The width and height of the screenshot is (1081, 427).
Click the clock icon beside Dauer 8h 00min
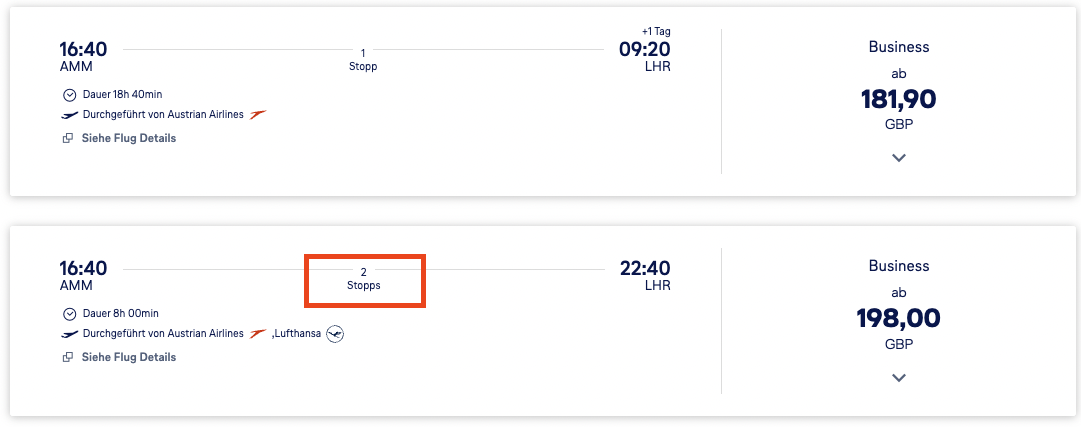pos(69,314)
